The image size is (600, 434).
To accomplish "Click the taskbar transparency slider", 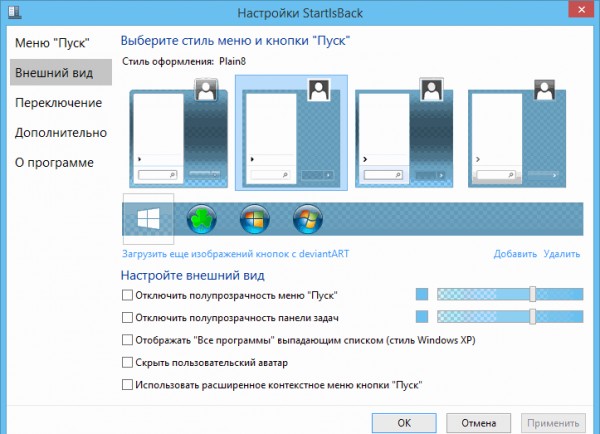I will (510, 317).
